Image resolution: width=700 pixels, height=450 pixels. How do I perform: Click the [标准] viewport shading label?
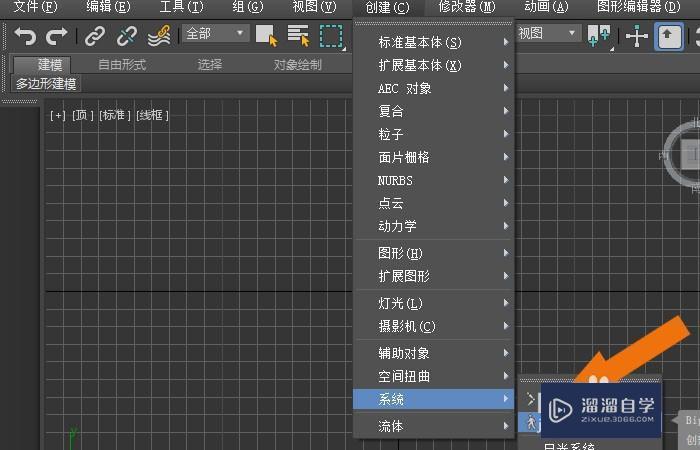115,116
